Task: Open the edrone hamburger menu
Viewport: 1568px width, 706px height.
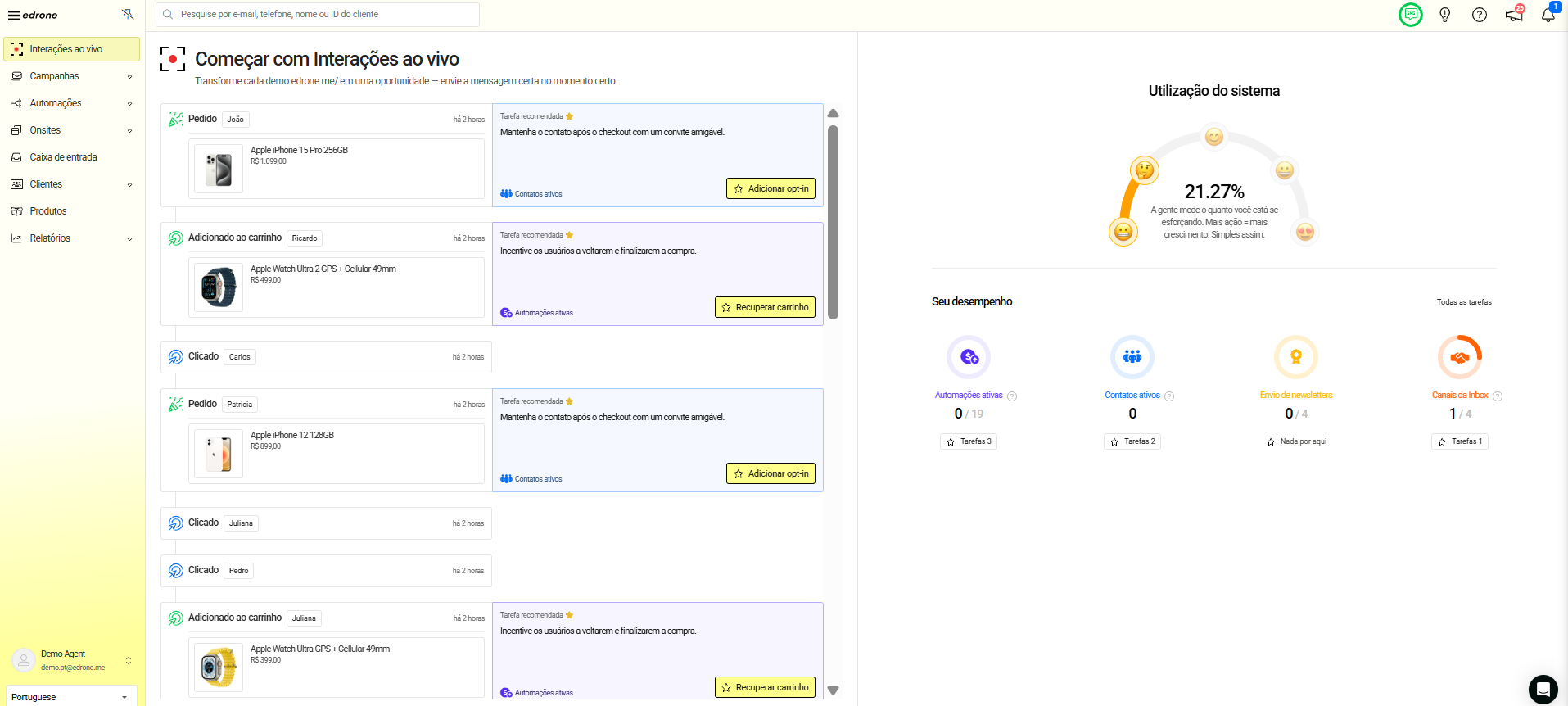Action: pyautogui.click(x=13, y=15)
